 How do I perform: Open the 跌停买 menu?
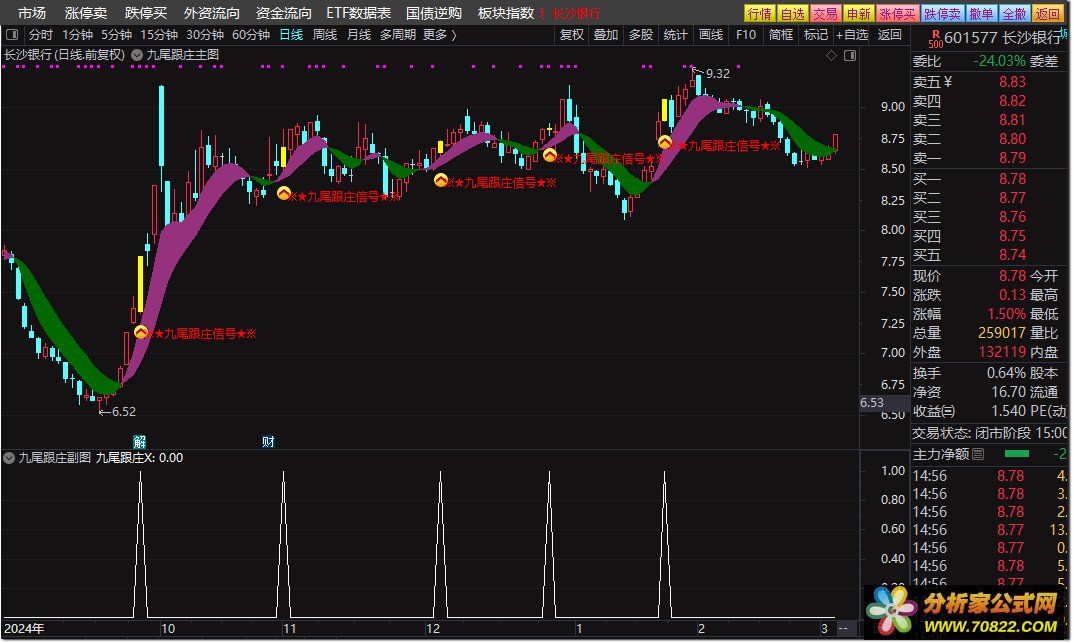146,13
